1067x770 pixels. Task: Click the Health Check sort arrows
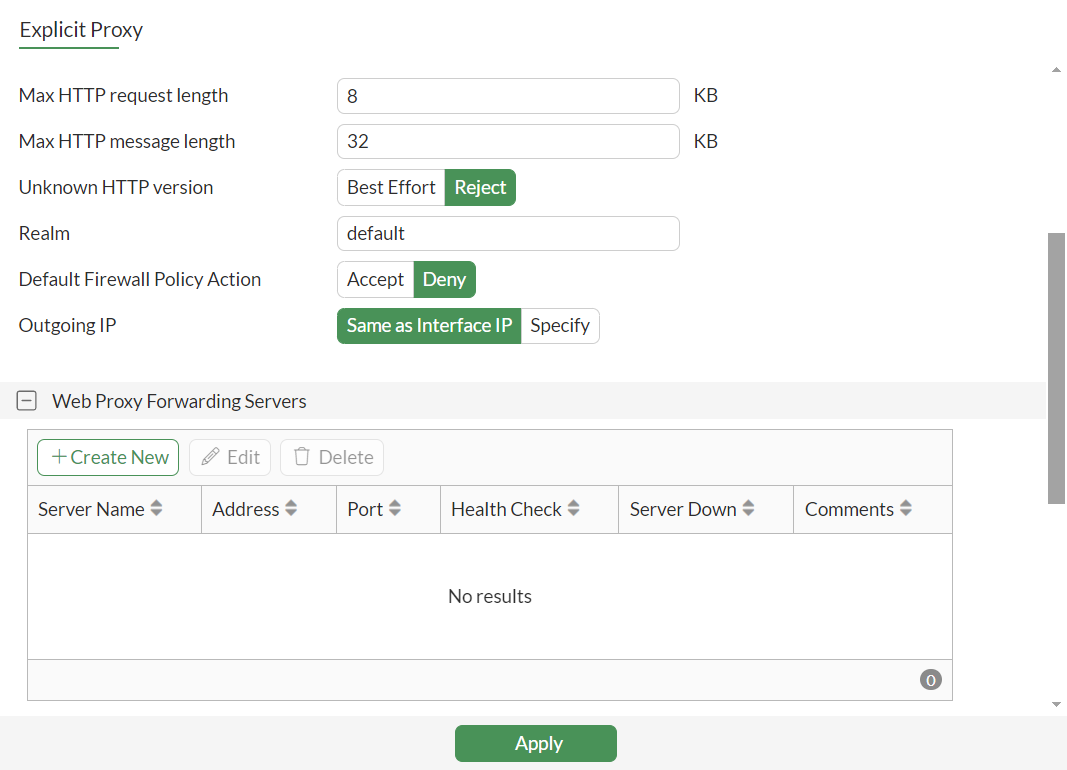(x=573, y=509)
